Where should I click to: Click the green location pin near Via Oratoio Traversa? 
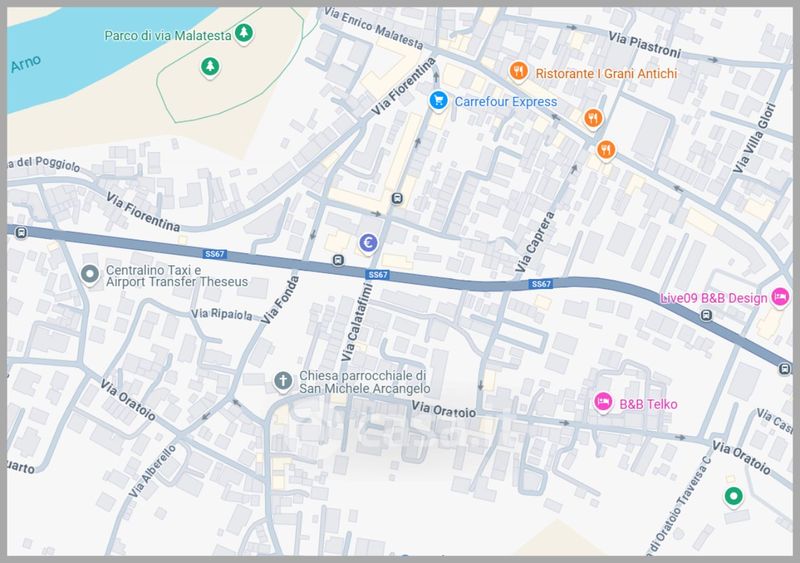tap(733, 496)
